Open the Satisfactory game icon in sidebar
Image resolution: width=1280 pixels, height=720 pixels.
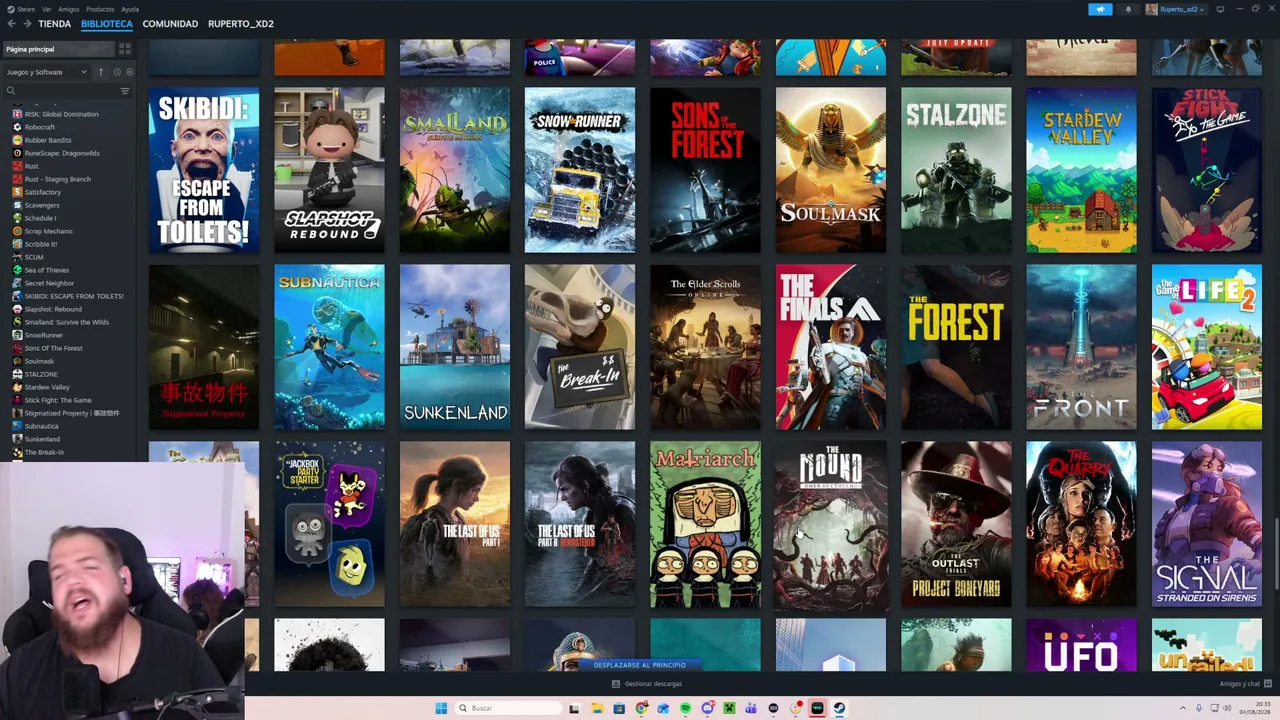17,192
